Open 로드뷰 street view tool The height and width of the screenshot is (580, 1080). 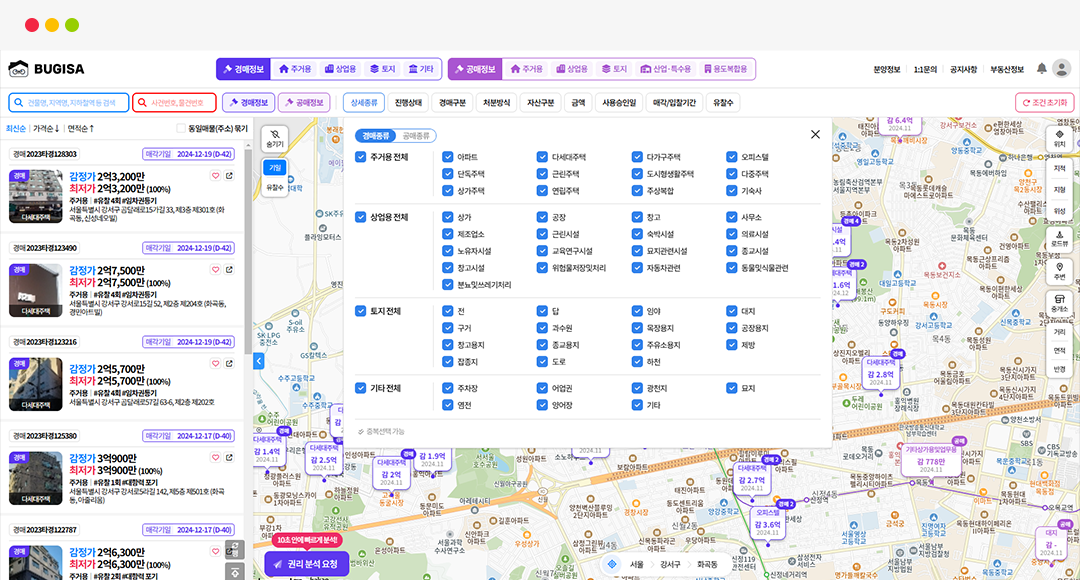(1059, 238)
